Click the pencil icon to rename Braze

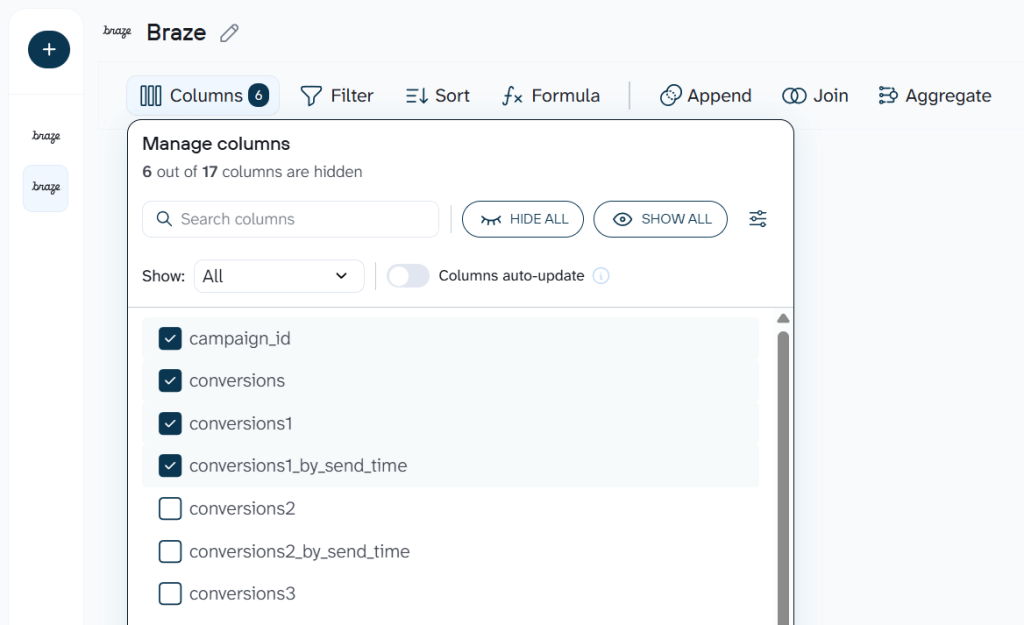click(x=228, y=32)
